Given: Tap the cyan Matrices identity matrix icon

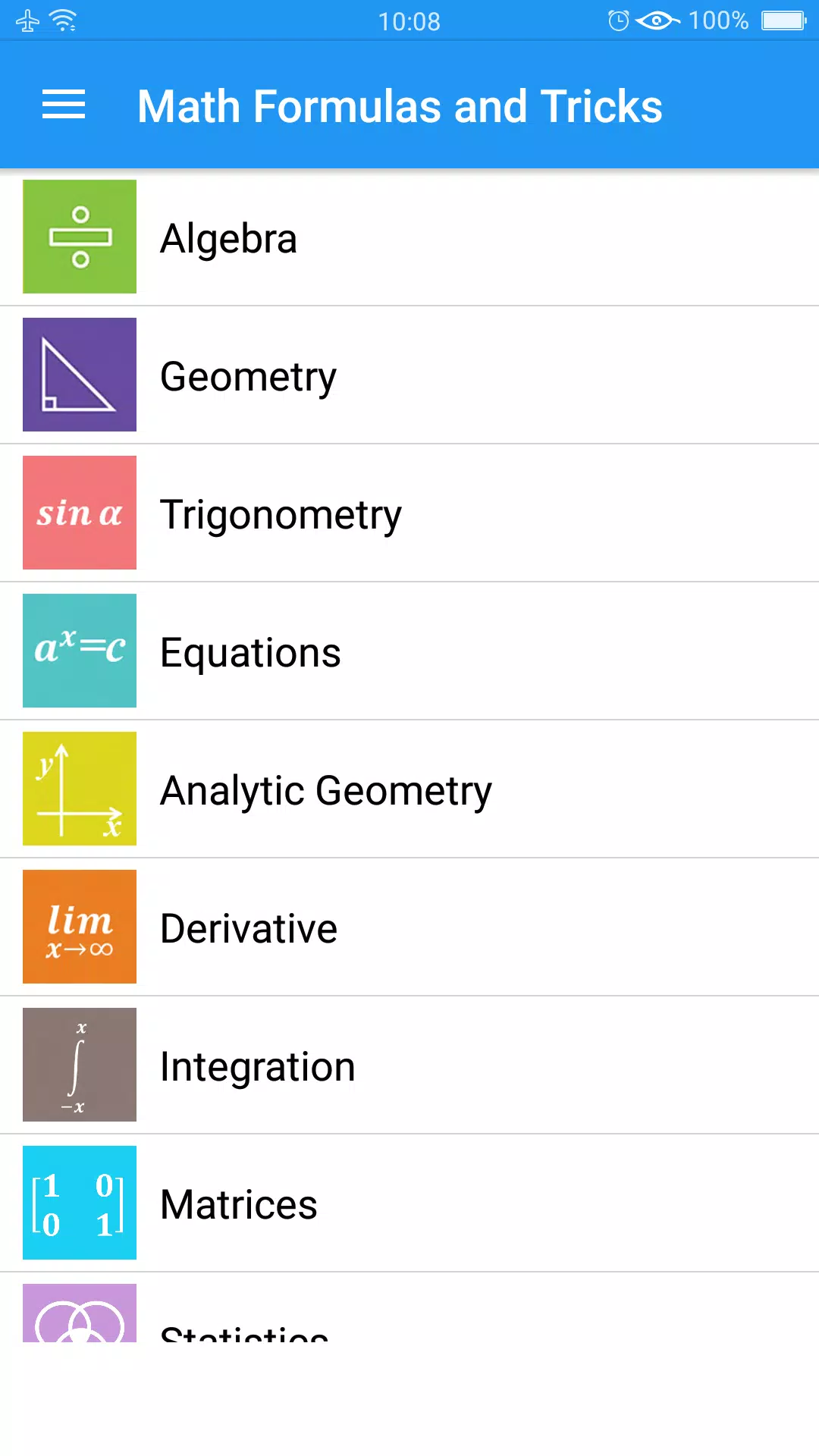Looking at the screenshot, I should click(80, 1203).
